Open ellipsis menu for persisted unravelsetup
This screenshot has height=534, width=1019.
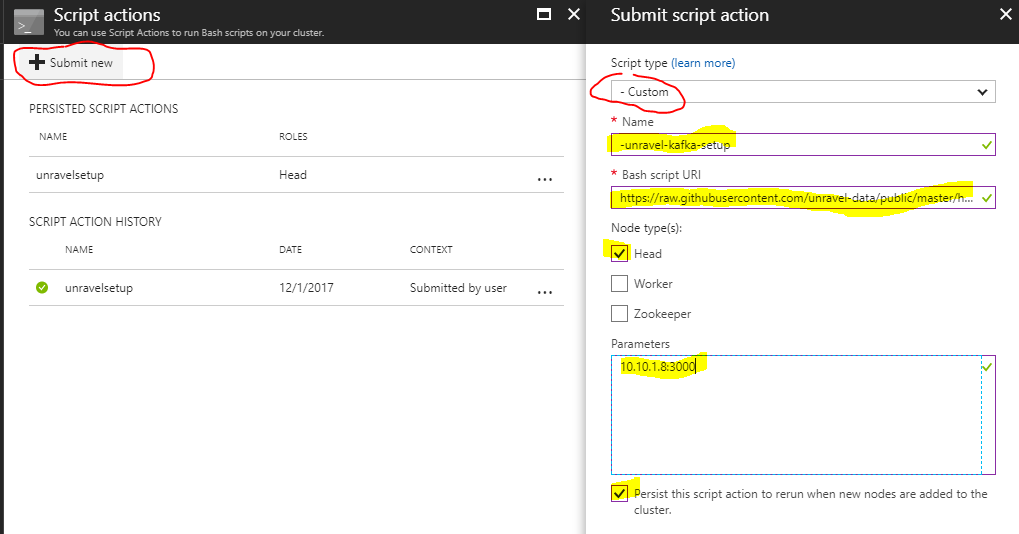point(545,179)
